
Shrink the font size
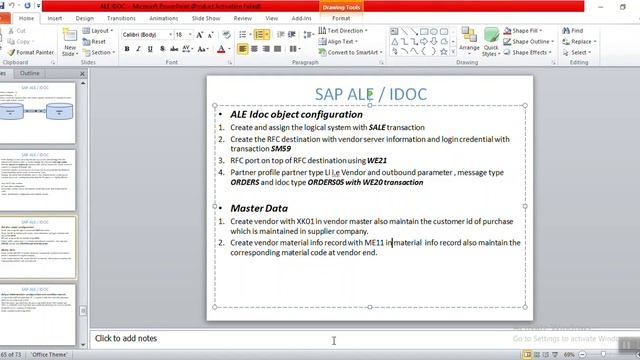[x=211, y=35]
